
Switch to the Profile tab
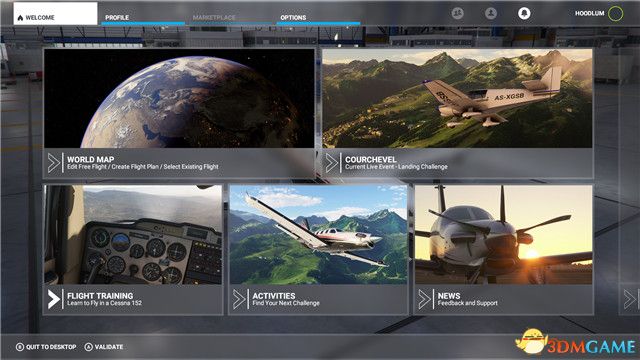117,18
